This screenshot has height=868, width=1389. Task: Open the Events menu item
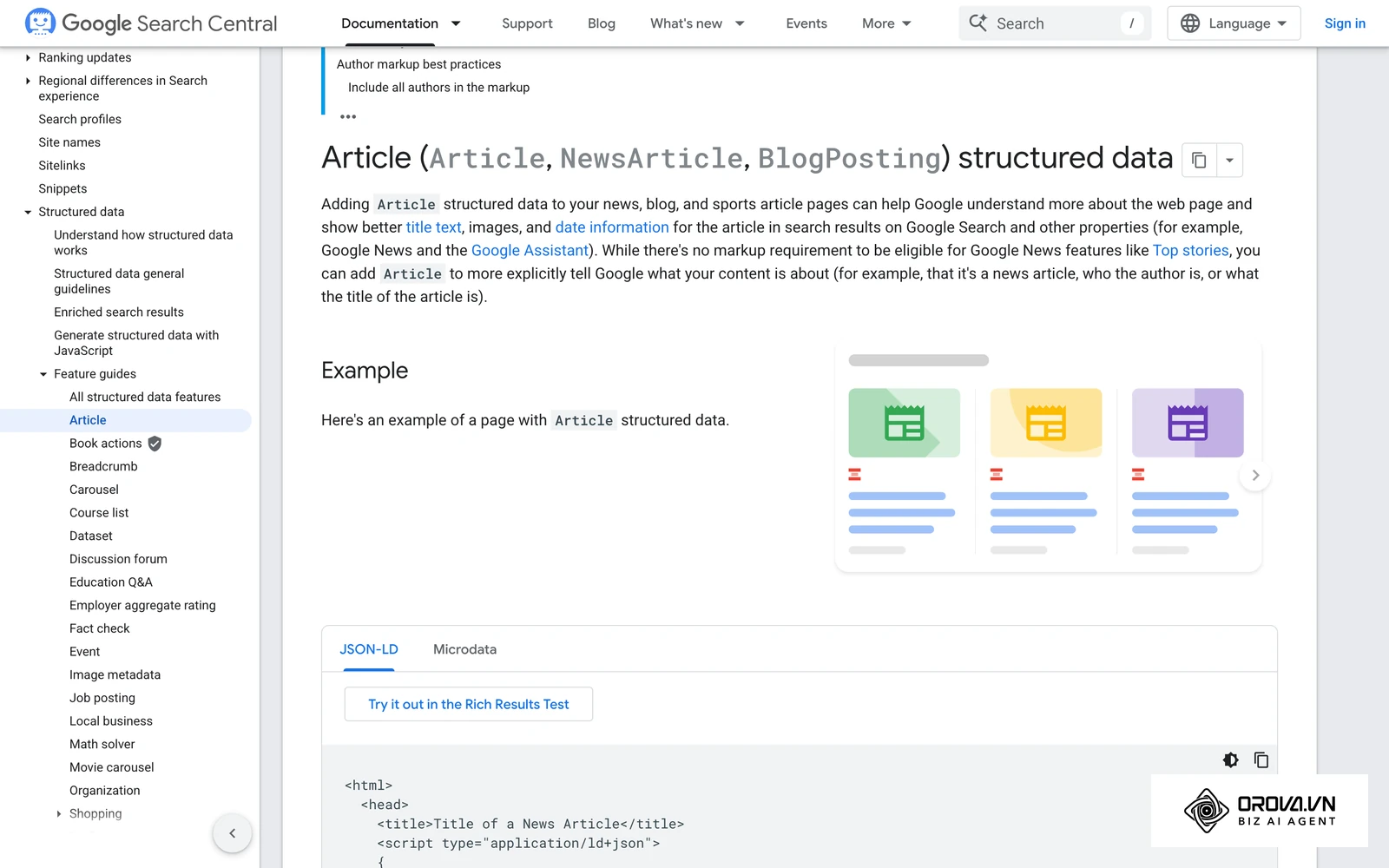tap(806, 23)
